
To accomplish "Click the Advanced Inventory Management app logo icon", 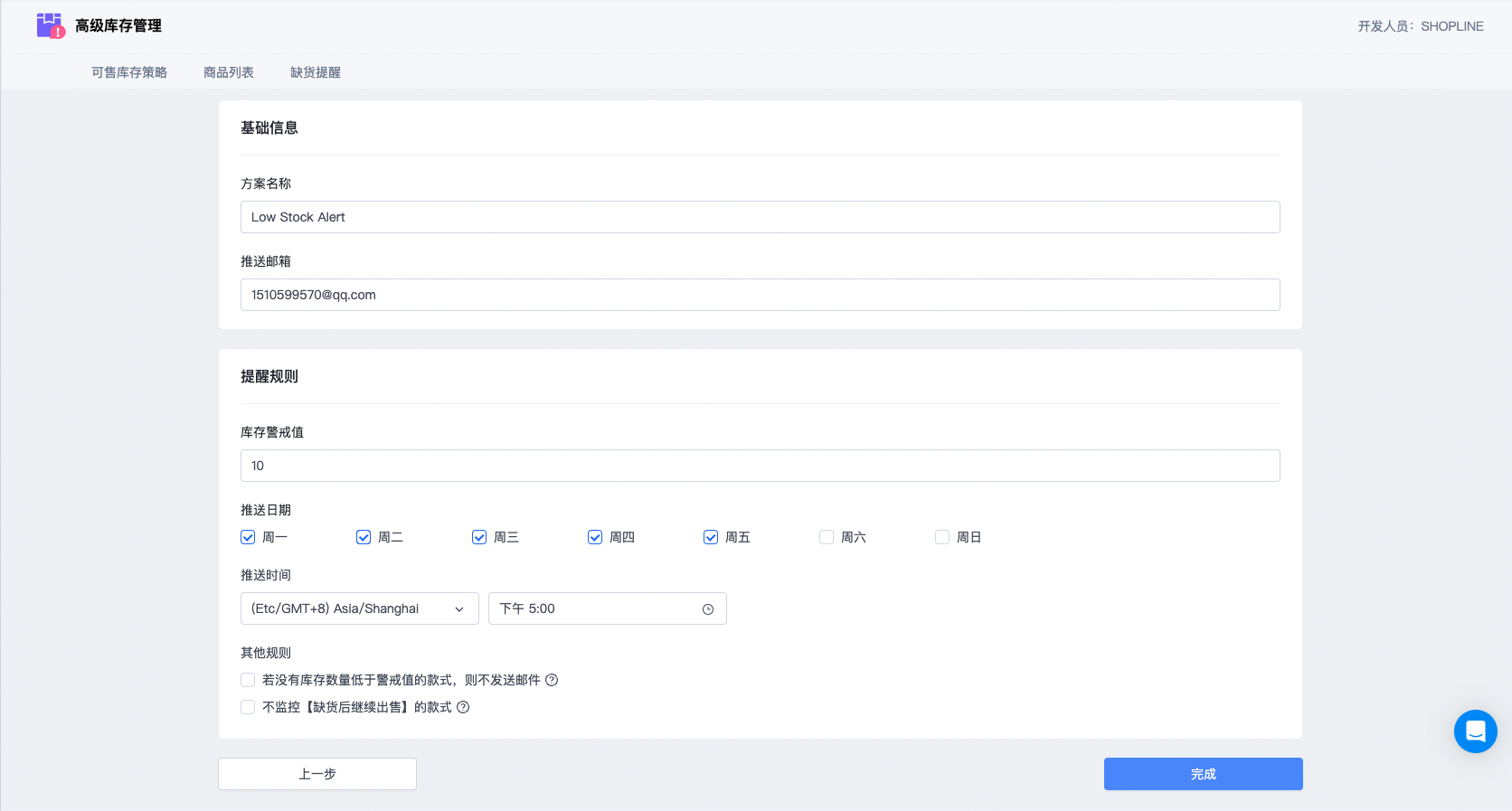I will (51, 25).
